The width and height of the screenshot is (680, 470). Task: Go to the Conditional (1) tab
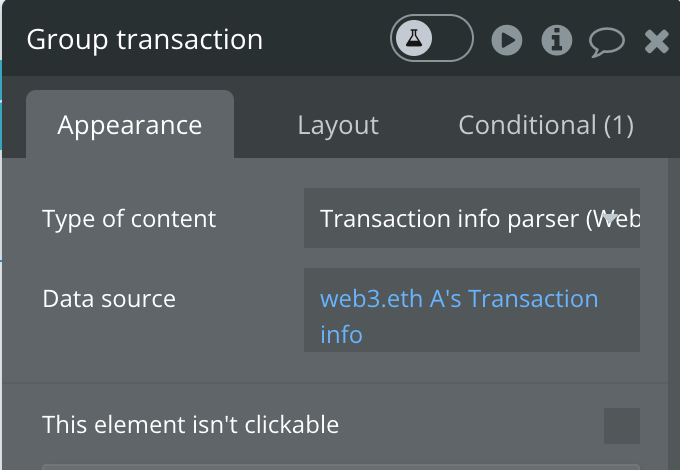coord(546,125)
